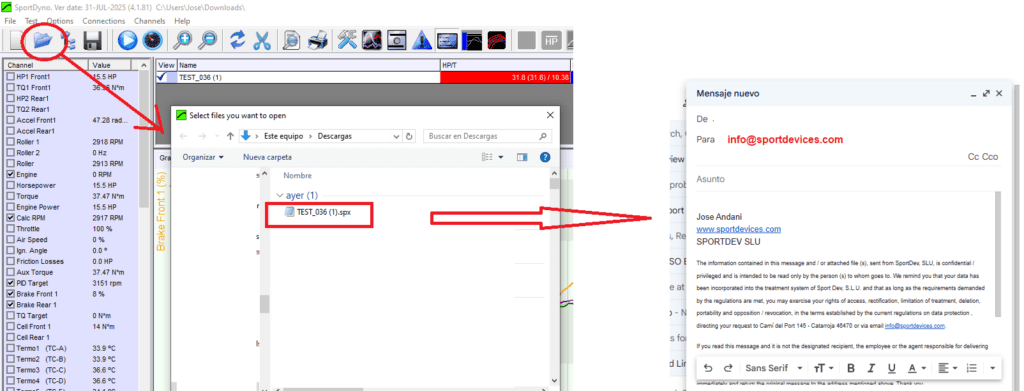Click the Nueva carpeta button
Screen dimensions: 1024x391
[x=267, y=157]
